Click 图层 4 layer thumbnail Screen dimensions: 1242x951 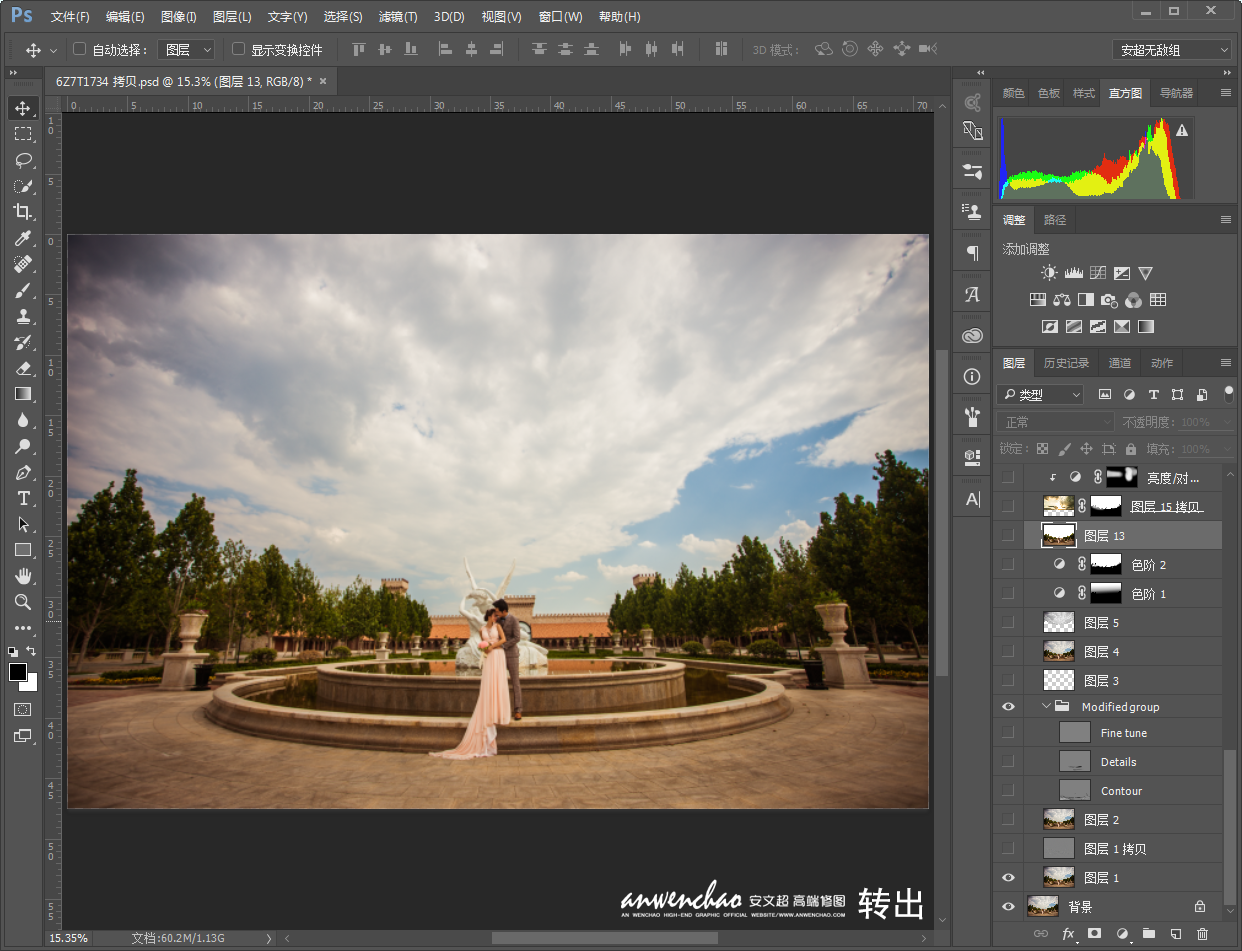point(1059,652)
